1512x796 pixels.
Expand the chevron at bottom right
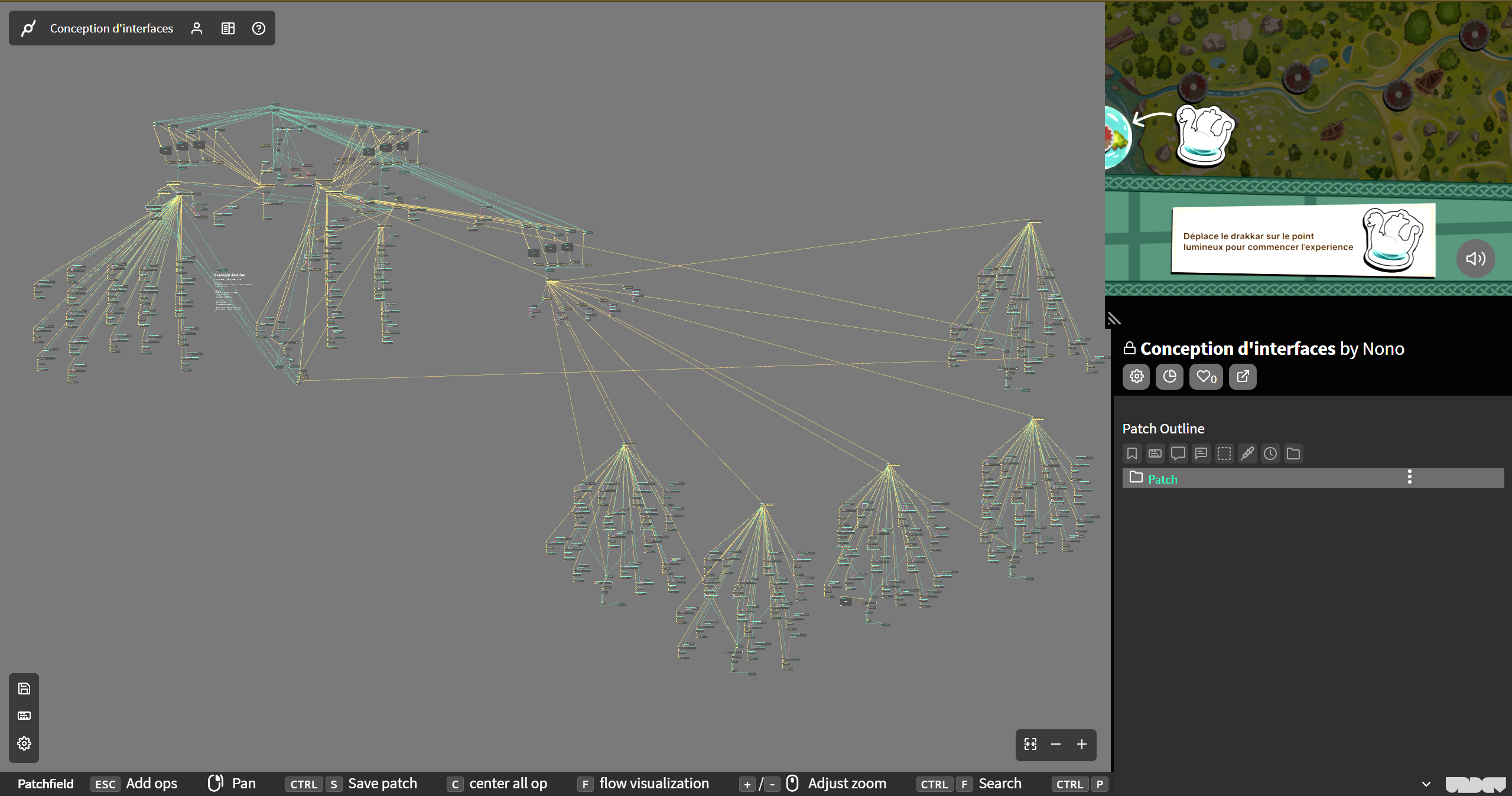tap(1426, 784)
